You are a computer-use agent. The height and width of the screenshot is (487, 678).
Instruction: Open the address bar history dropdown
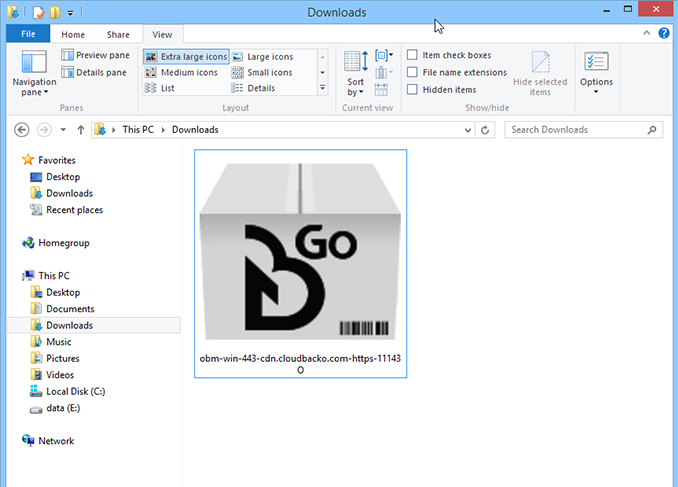coord(467,130)
